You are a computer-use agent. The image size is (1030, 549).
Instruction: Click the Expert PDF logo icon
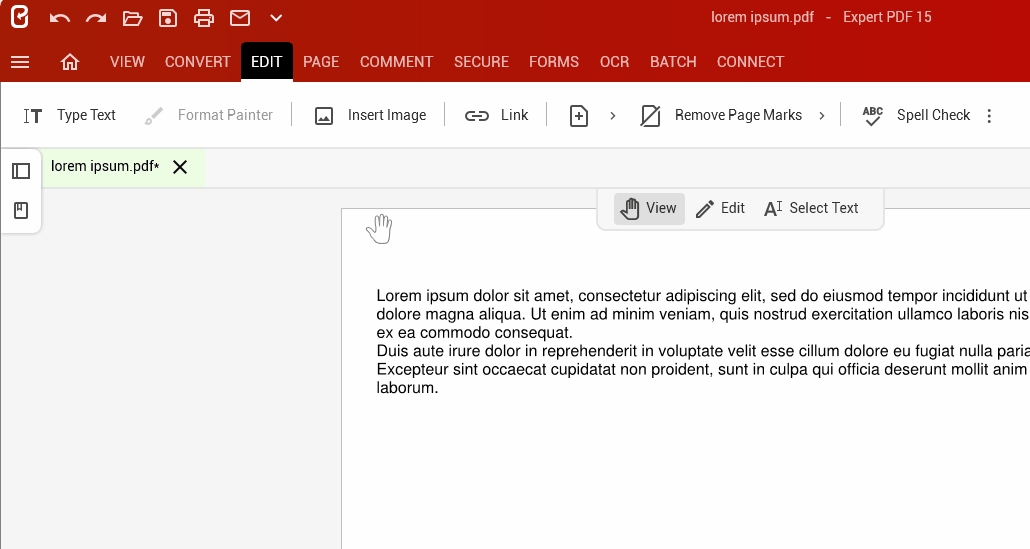click(20, 17)
